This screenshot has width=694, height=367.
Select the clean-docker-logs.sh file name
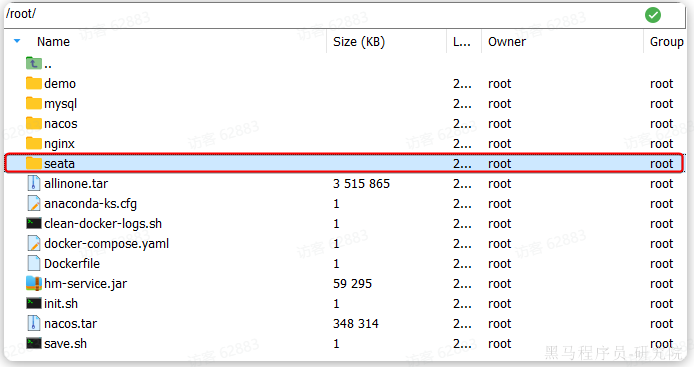click(x=103, y=224)
